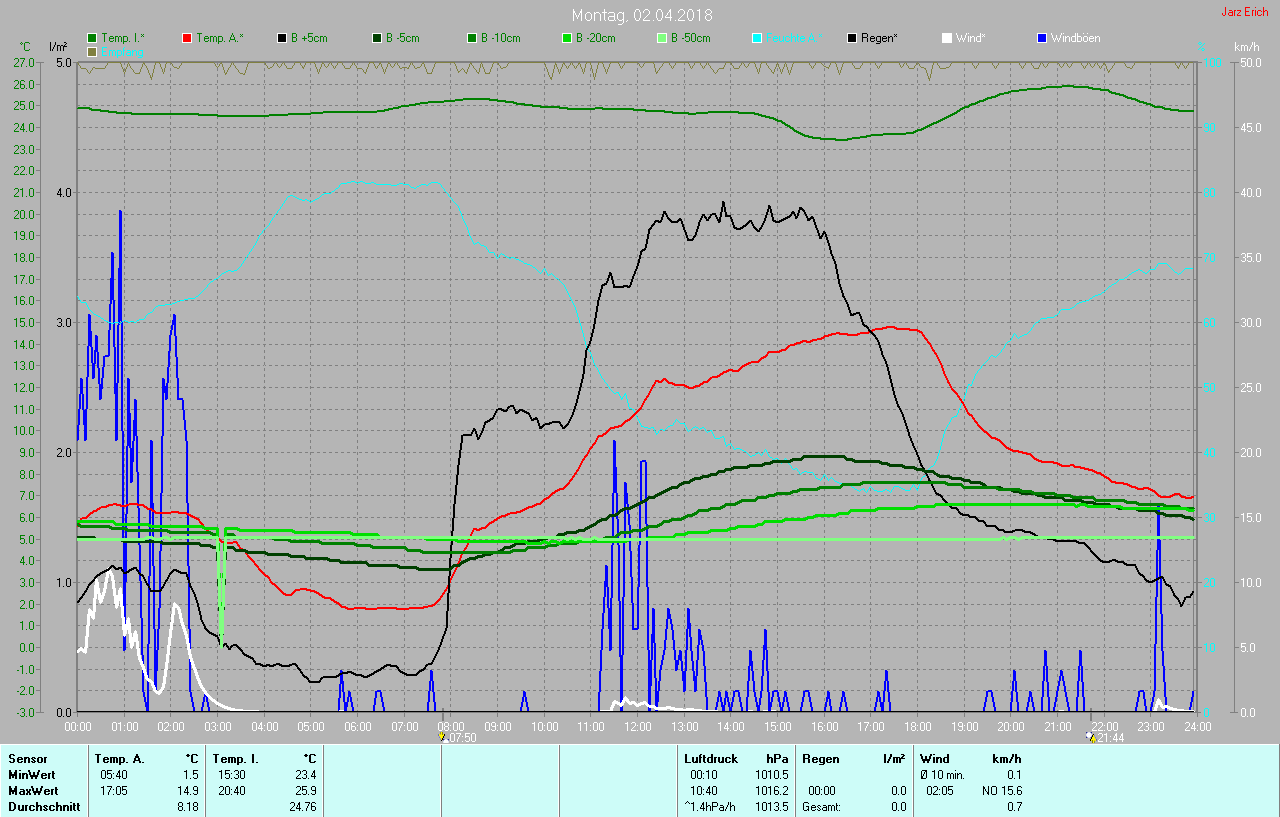The height and width of the screenshot is (817, 1280).
Task: Select the white Wind legend square
Action: coord(947,38)
